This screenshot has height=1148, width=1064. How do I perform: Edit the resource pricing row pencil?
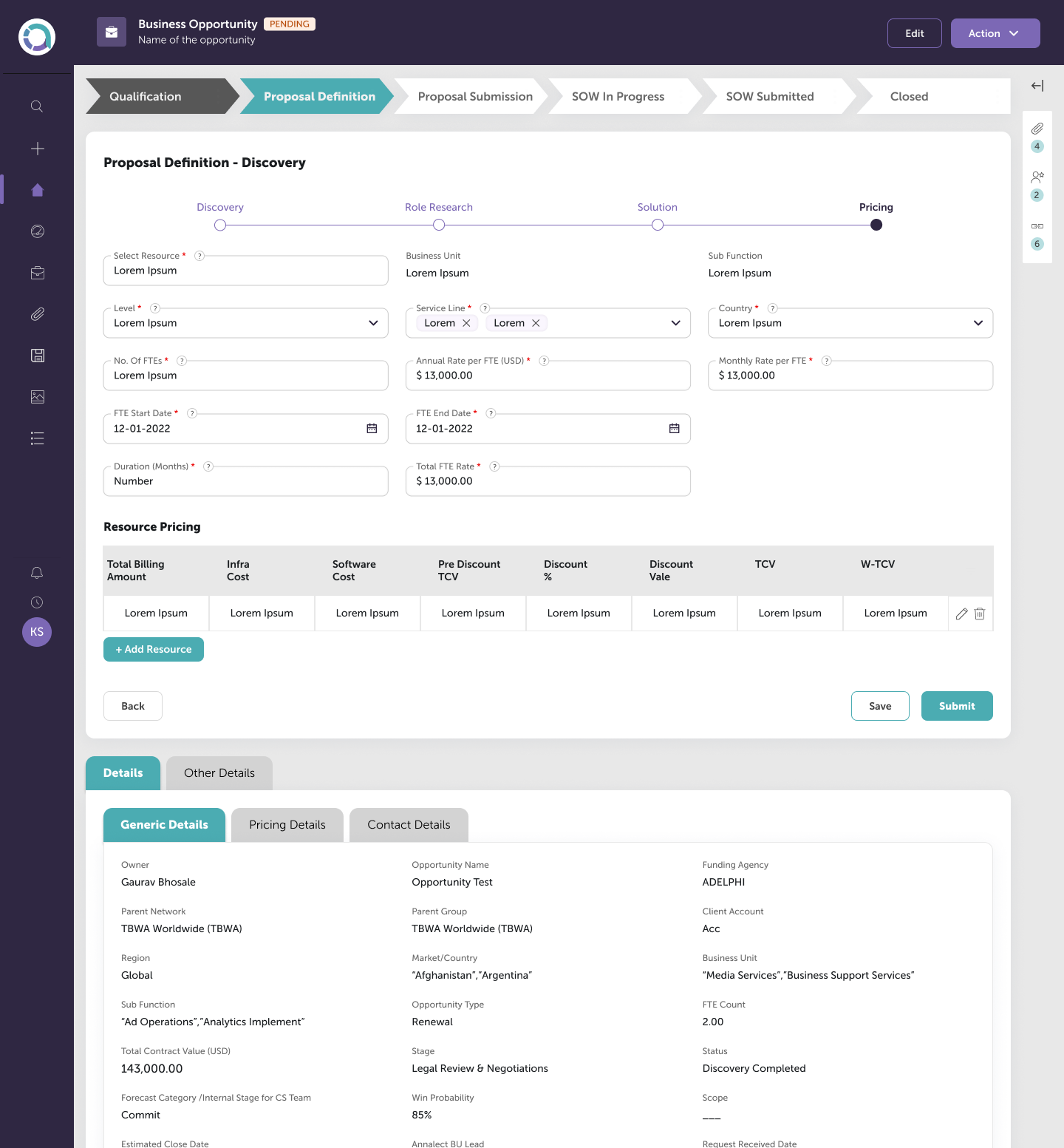[961, 614]
